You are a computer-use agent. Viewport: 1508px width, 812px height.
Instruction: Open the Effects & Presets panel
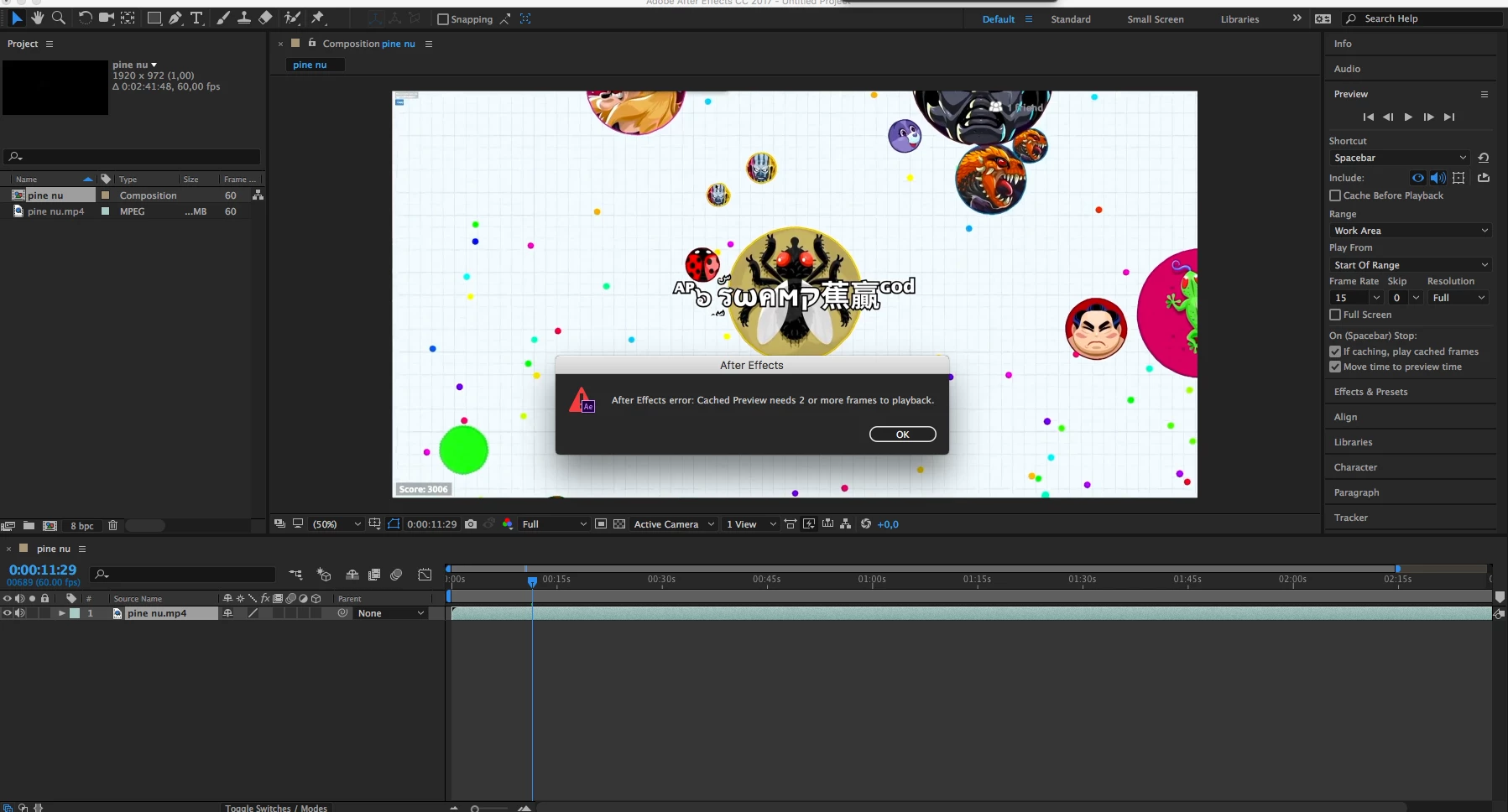pyautogui.click(x=1371, y=392)
